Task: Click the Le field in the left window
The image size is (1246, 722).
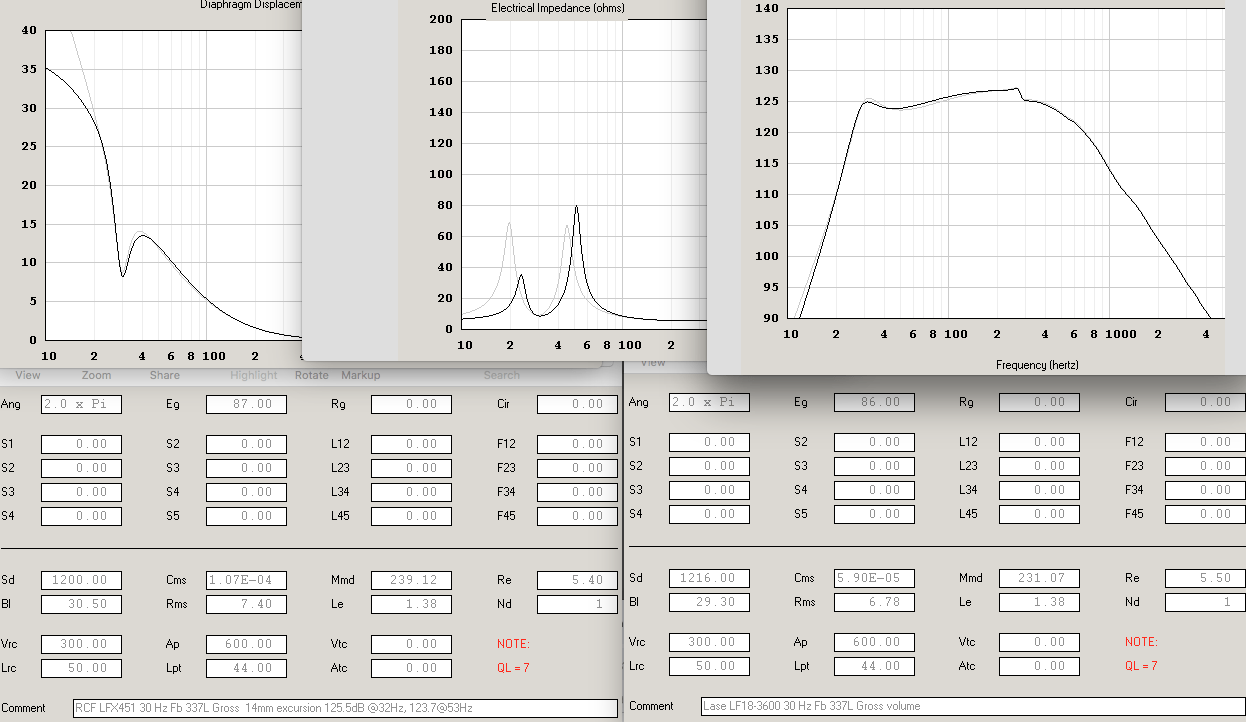Action: click(x=411, y=604)
